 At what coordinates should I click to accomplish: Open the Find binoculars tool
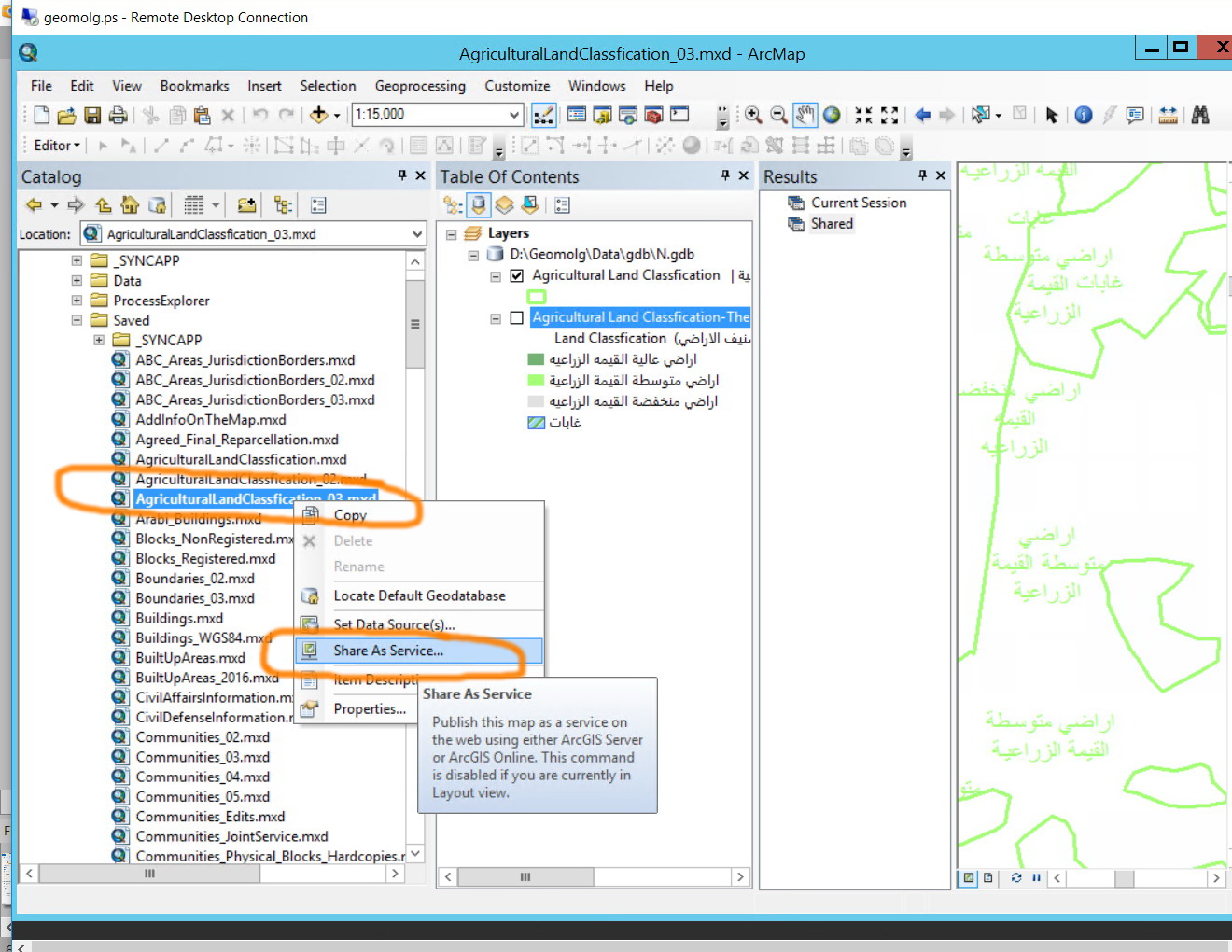click(x=1200, y=115)
